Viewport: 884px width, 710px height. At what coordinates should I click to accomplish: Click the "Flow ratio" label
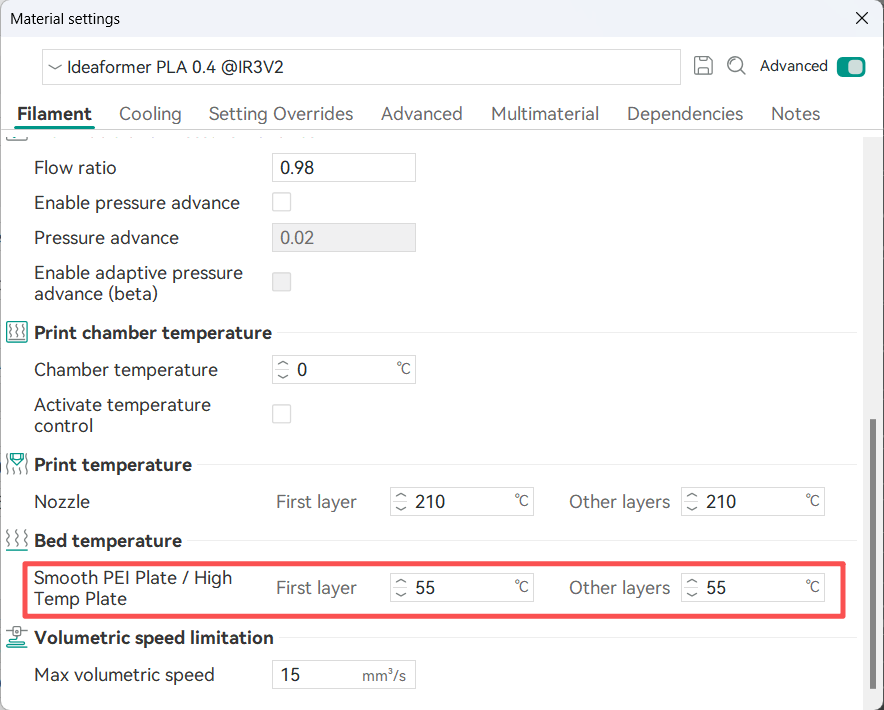point(75,167)
